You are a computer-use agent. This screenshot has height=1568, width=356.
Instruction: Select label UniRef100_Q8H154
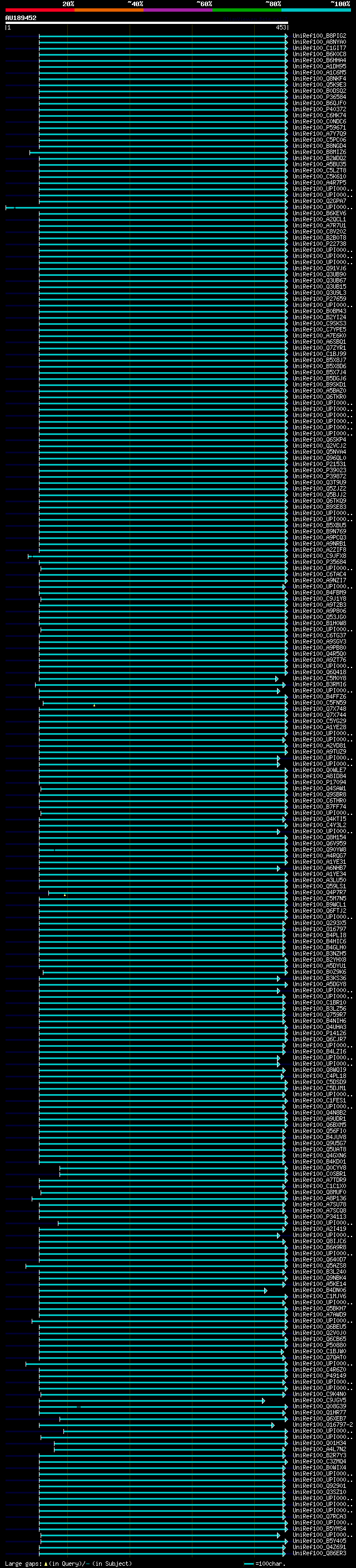pos(319,838)
